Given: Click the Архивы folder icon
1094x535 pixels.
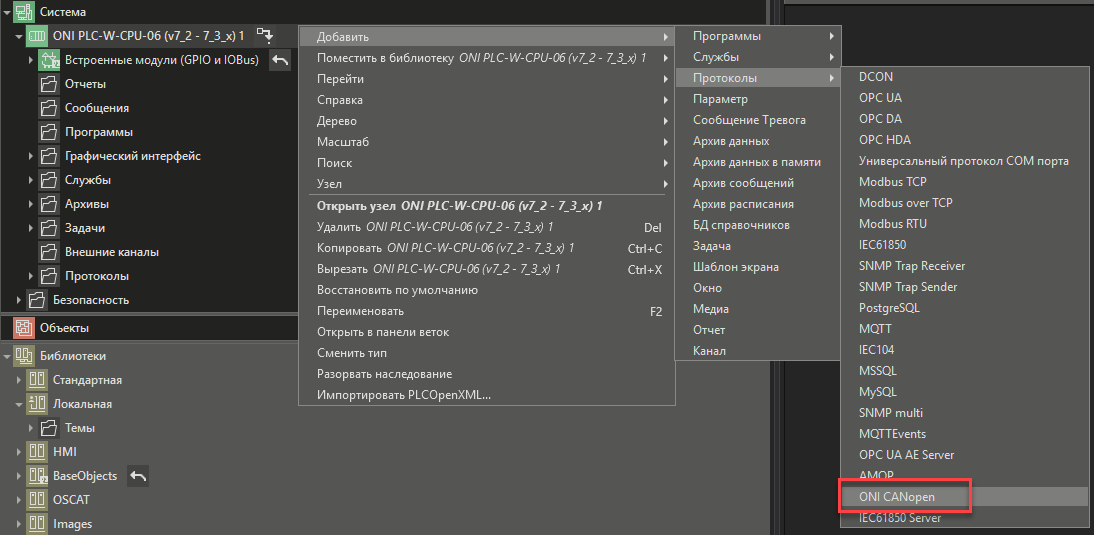Looking at the screenshot, I should [x=48, y=204].
